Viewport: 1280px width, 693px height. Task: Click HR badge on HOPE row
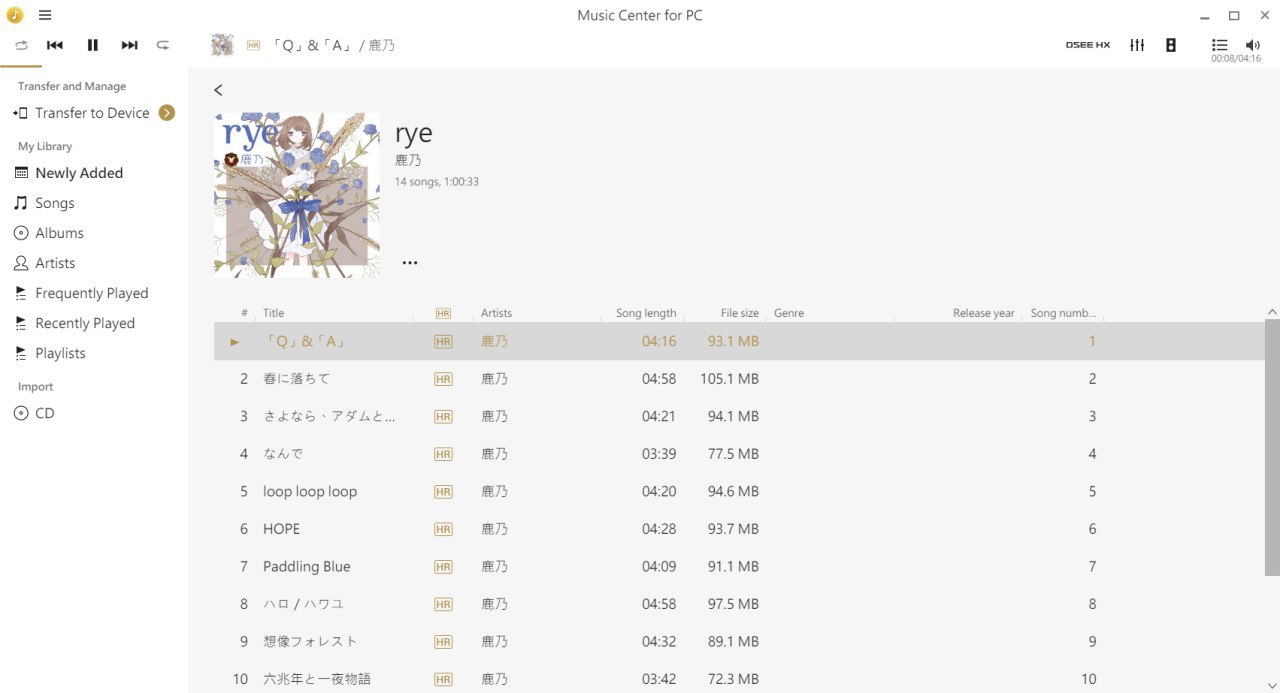click(443, 529)
